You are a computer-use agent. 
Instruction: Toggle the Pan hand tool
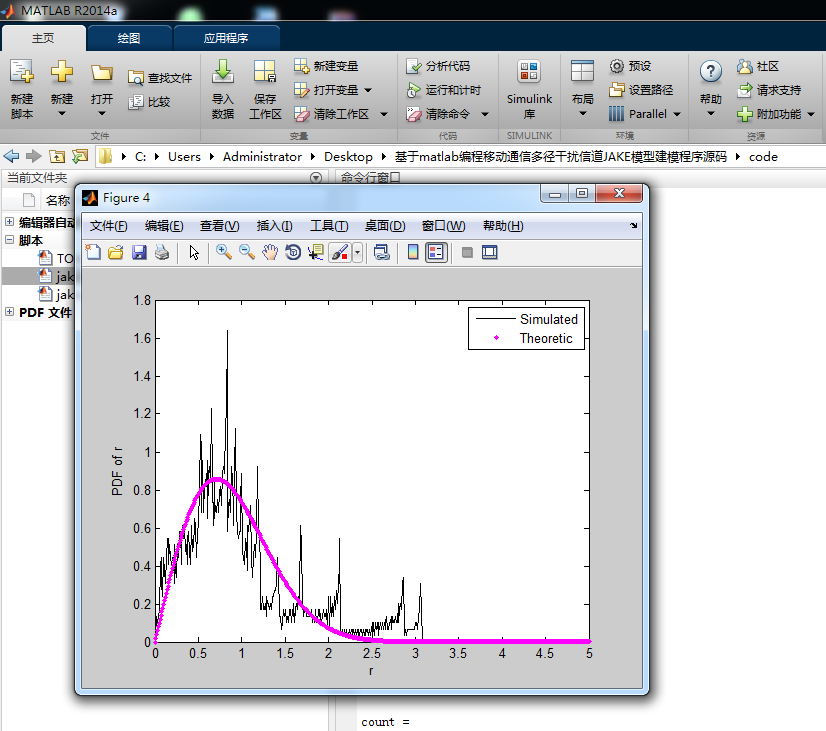click(270, 252)
